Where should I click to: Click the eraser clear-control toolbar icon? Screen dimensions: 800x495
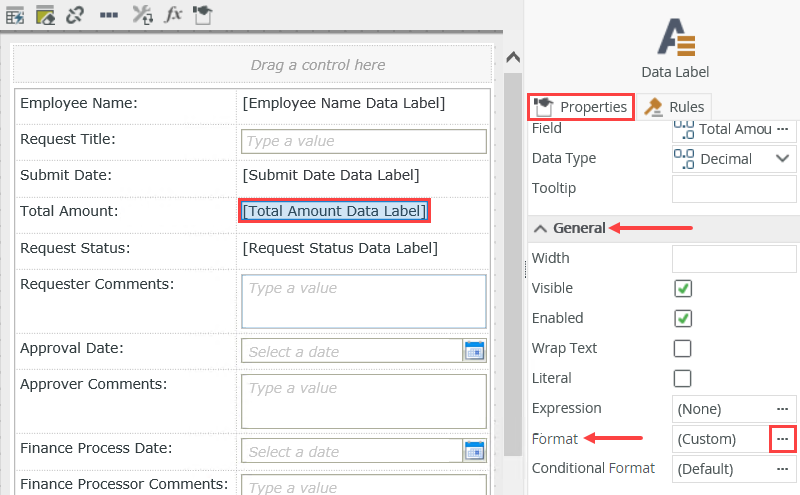[x=45, y=15]
